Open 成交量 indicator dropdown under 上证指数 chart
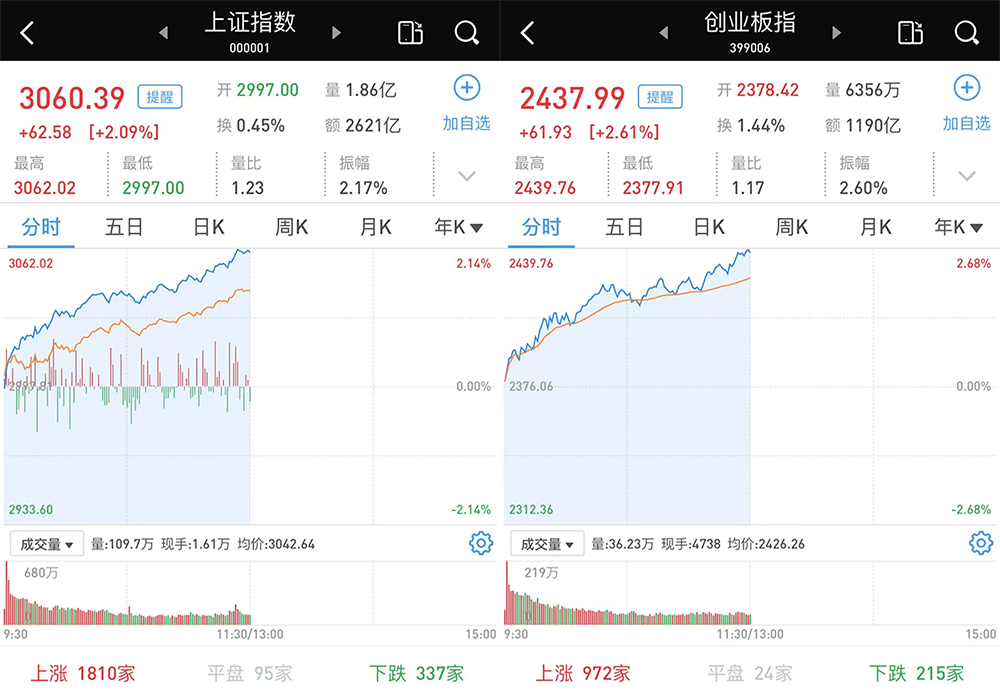This screenshot has width=1000, height=698. (x=47, y=544)
